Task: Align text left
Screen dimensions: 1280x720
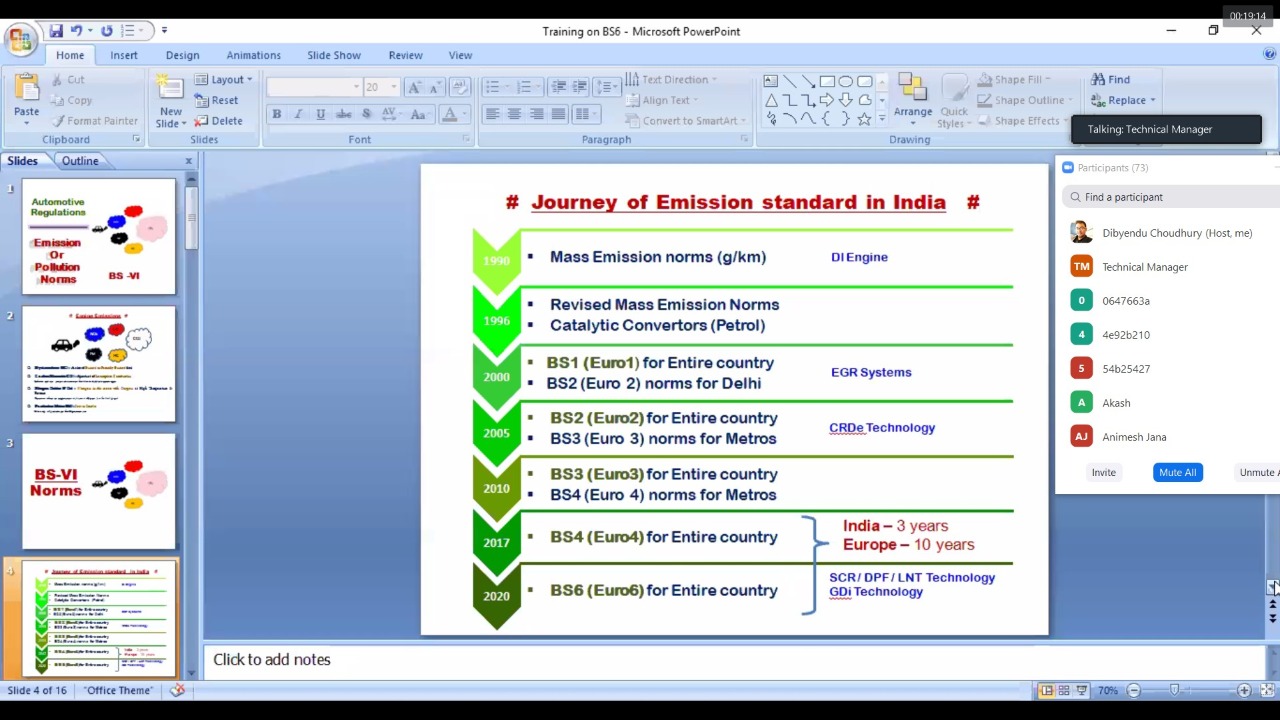Action: tap(492, 114)
